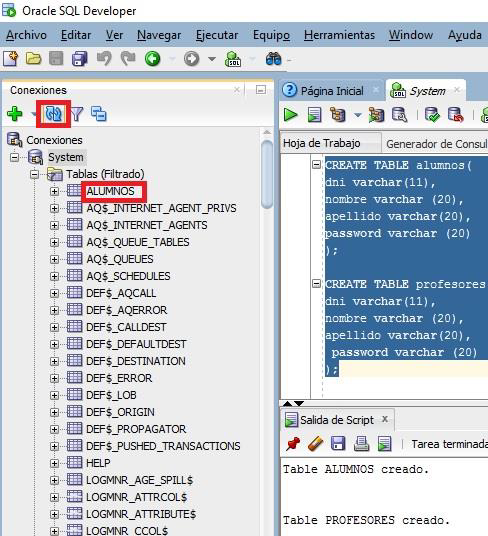Close the Salida de Script tab
This screenshot has height=536, width=488.
(x=385, y=419)
